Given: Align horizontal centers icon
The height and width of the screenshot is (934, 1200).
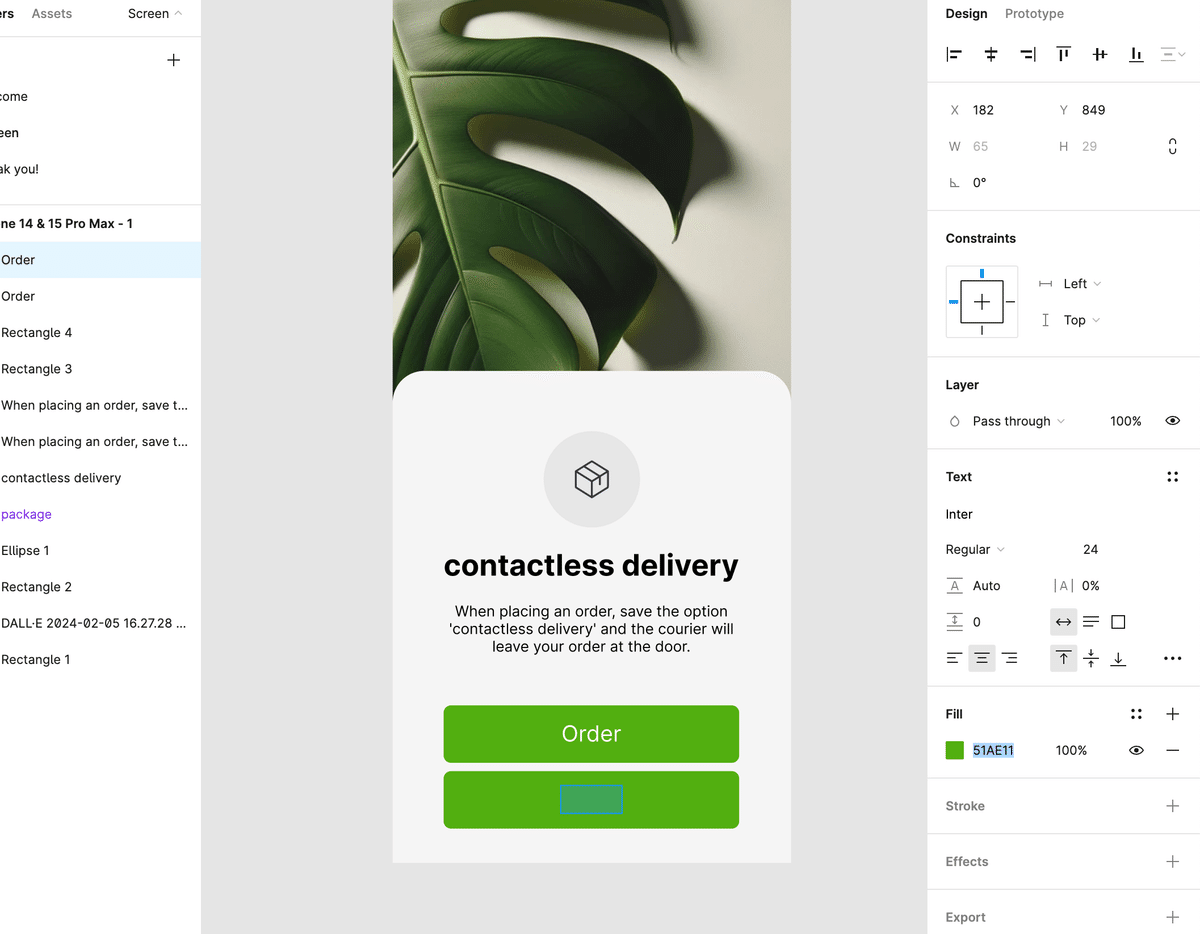Looking at the screenshot, I should coord(991,55).
